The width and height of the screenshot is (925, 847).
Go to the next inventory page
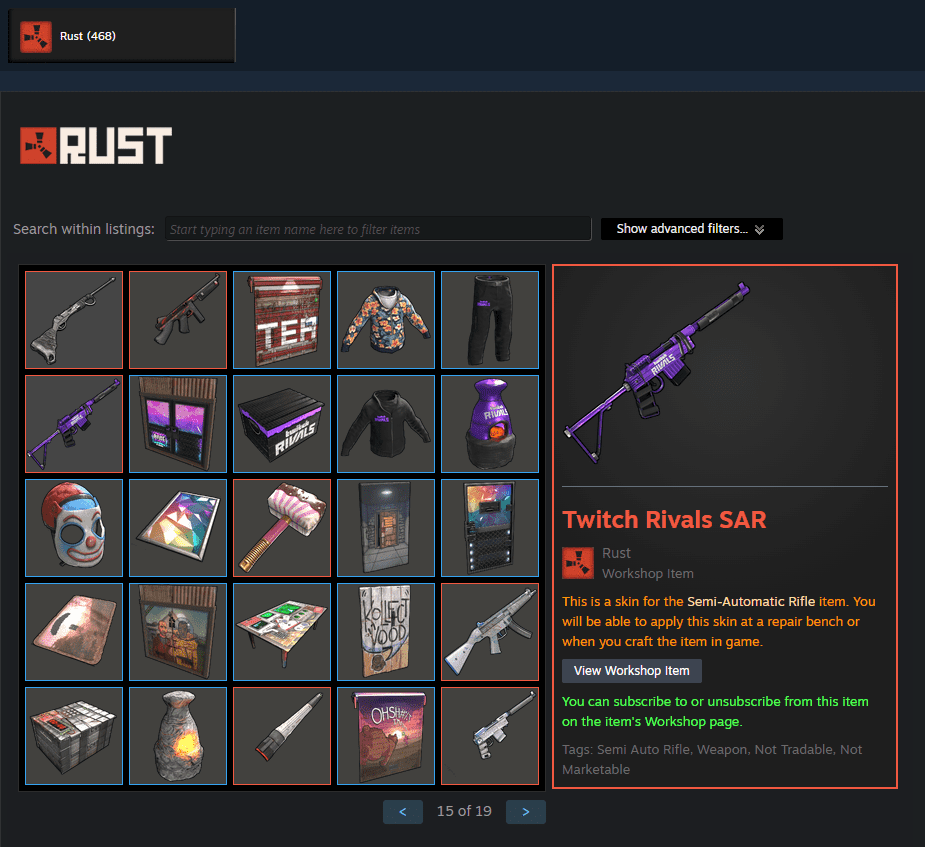coord(526,812)
